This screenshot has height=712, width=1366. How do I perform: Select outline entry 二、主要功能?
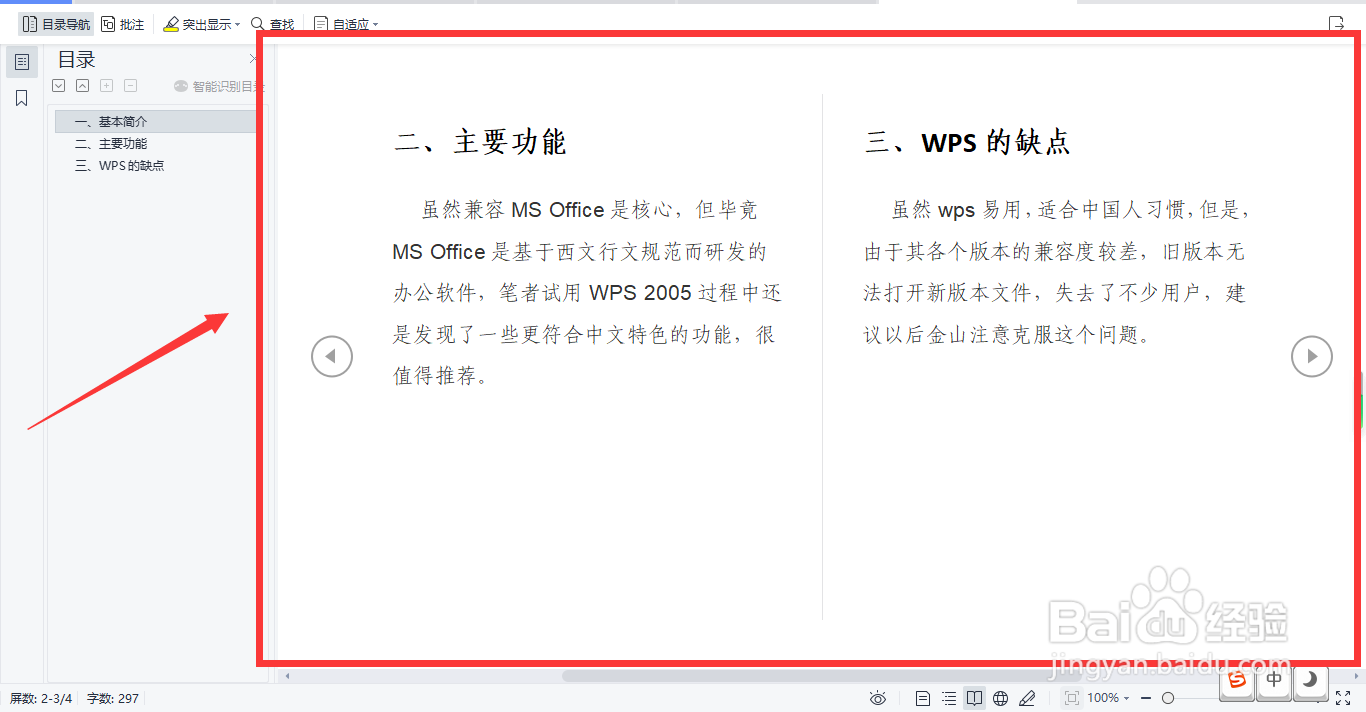click(x=111, y=144)
